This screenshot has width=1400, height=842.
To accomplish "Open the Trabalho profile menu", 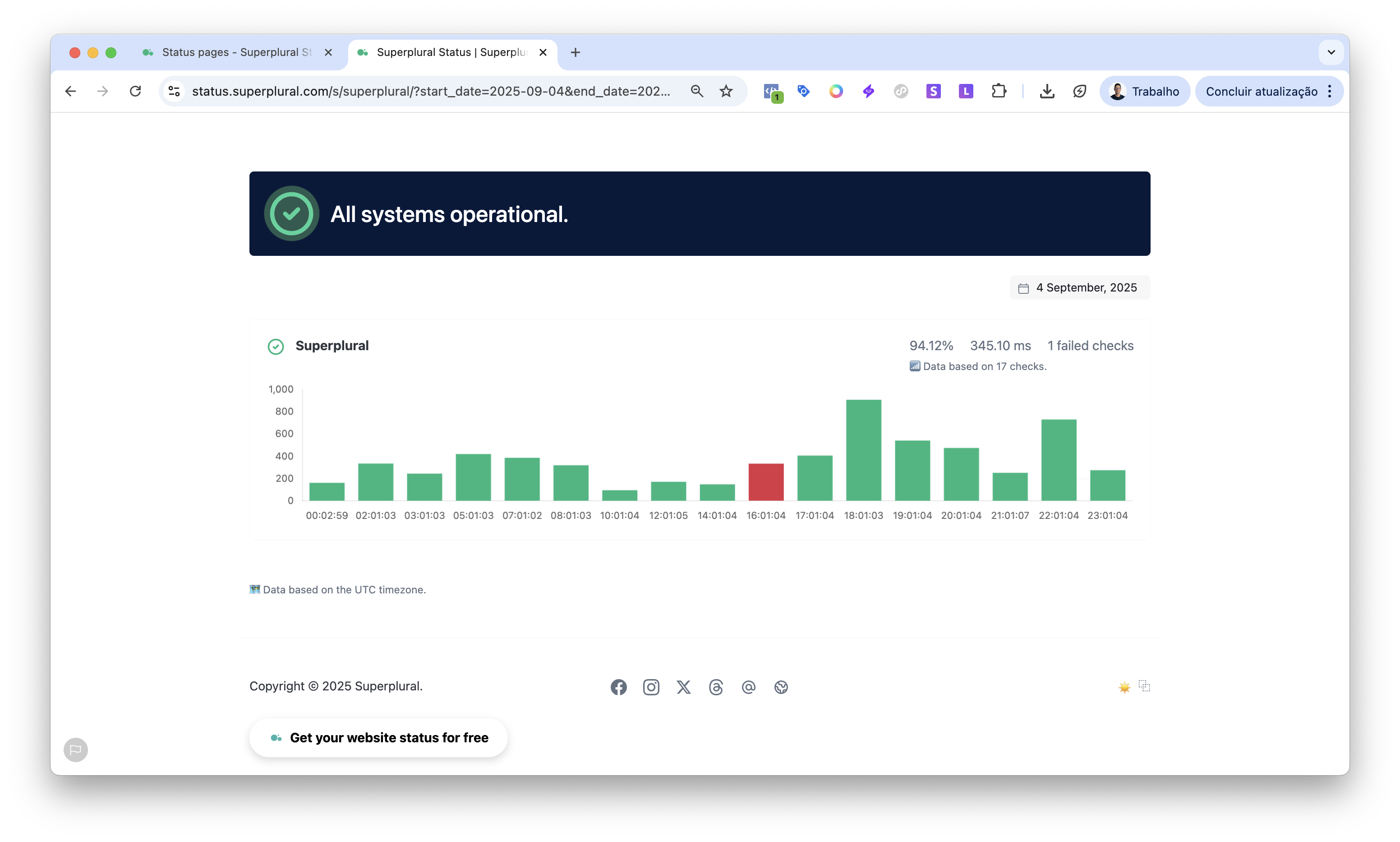I will [1144, 91].
